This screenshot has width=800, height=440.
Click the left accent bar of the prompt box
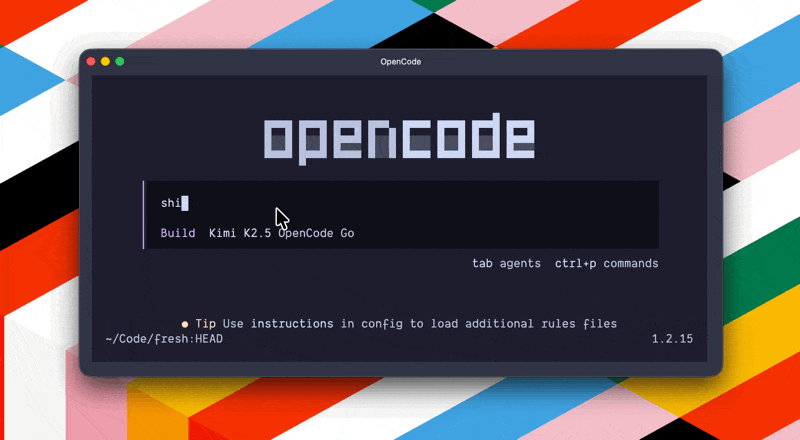pos(145,214)
